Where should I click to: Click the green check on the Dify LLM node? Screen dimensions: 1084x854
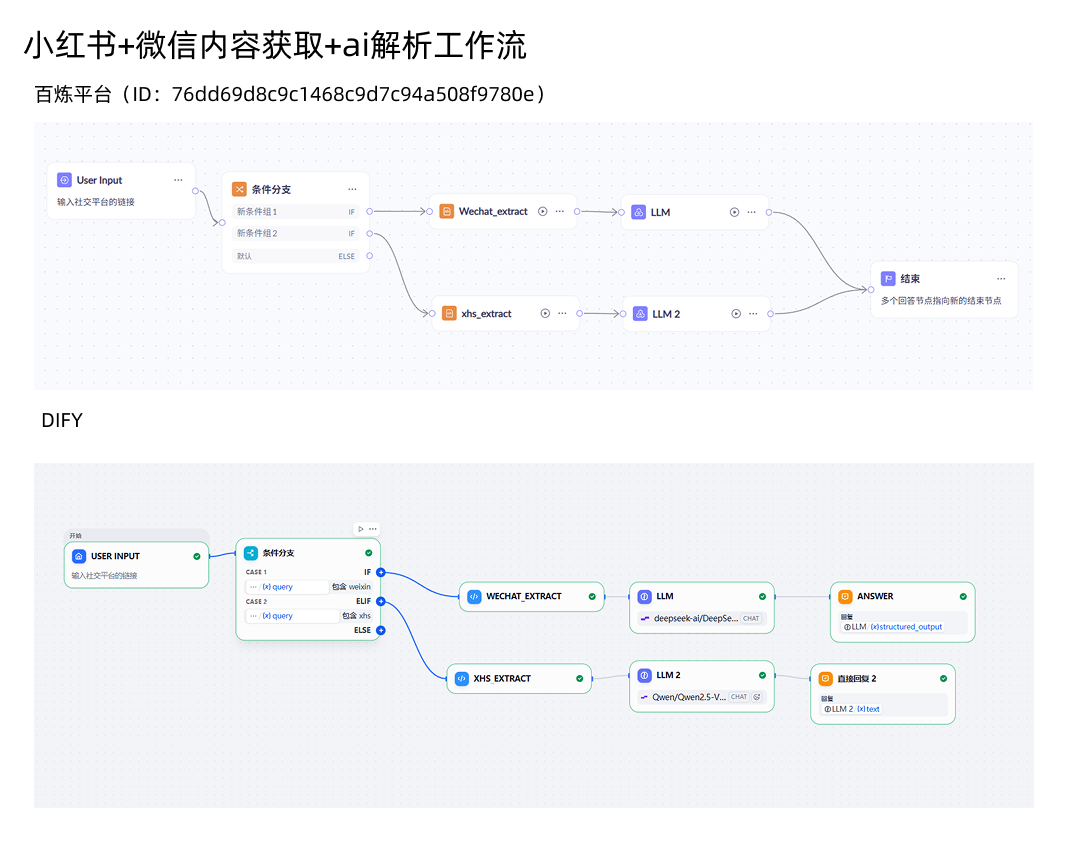763,596
